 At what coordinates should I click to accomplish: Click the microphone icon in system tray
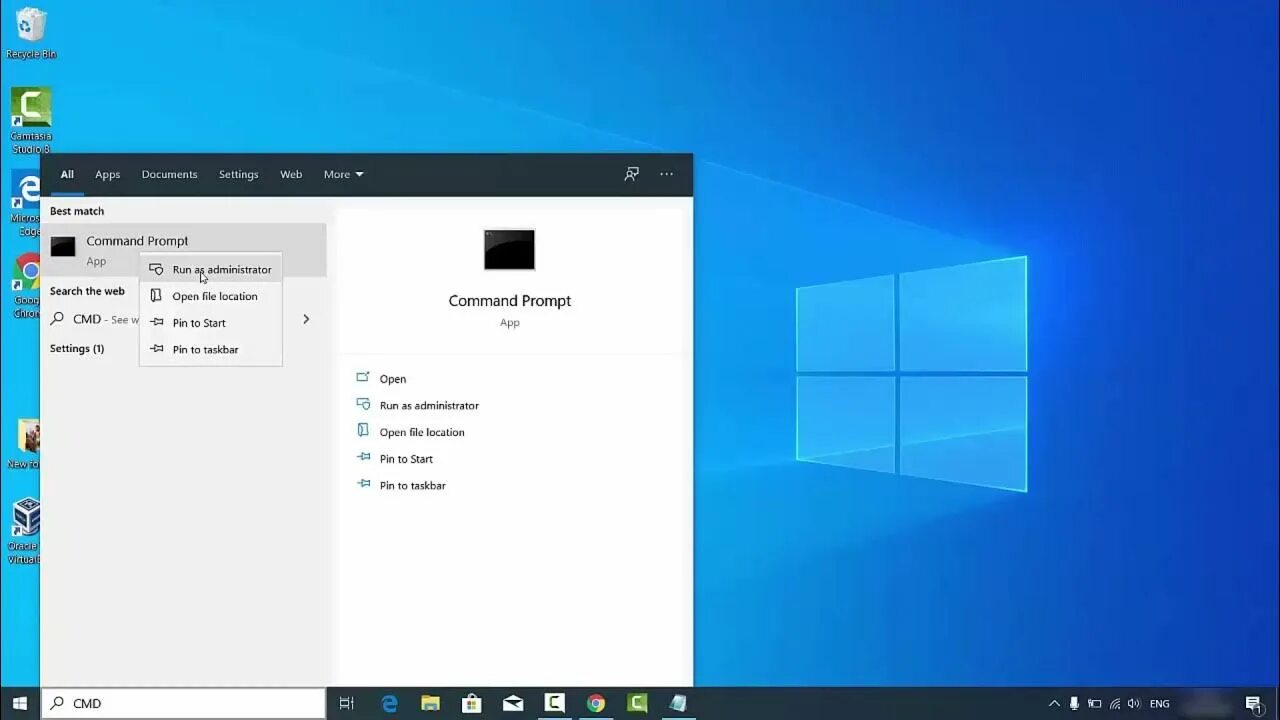[x=1074, y=704]
